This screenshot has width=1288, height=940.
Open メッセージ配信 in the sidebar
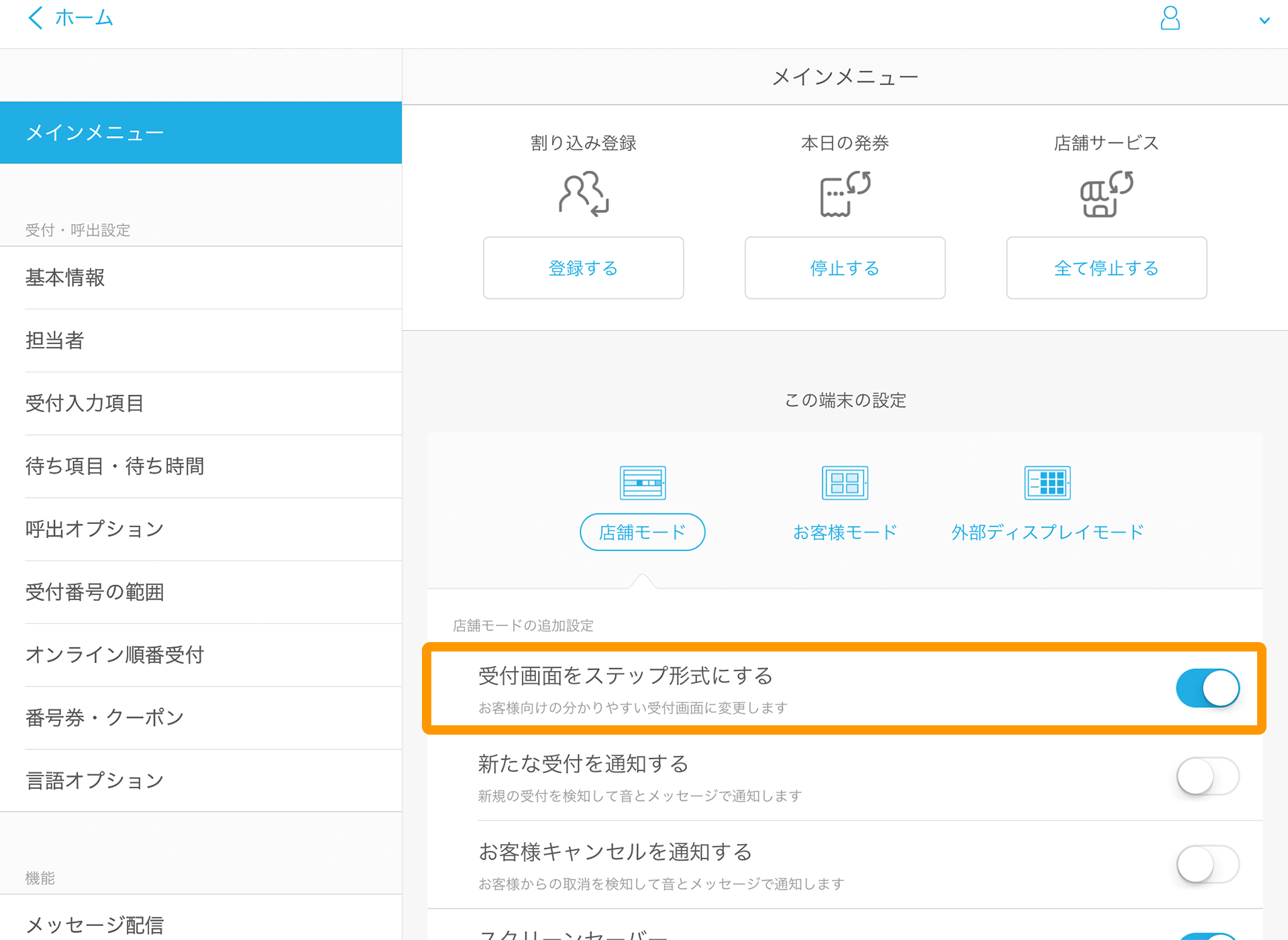point(201,925)
